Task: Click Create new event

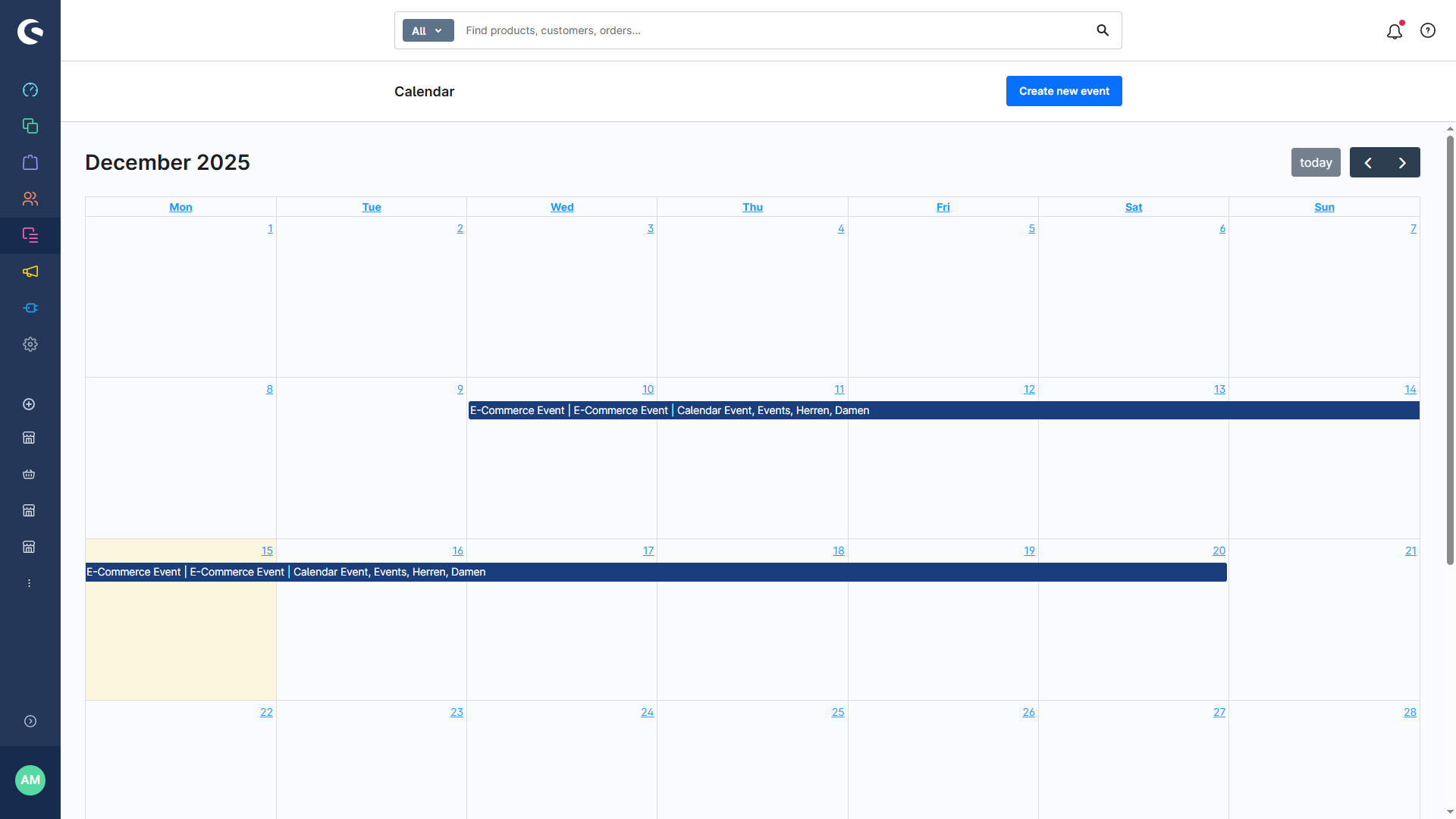Action: [x=1063, y=91]
